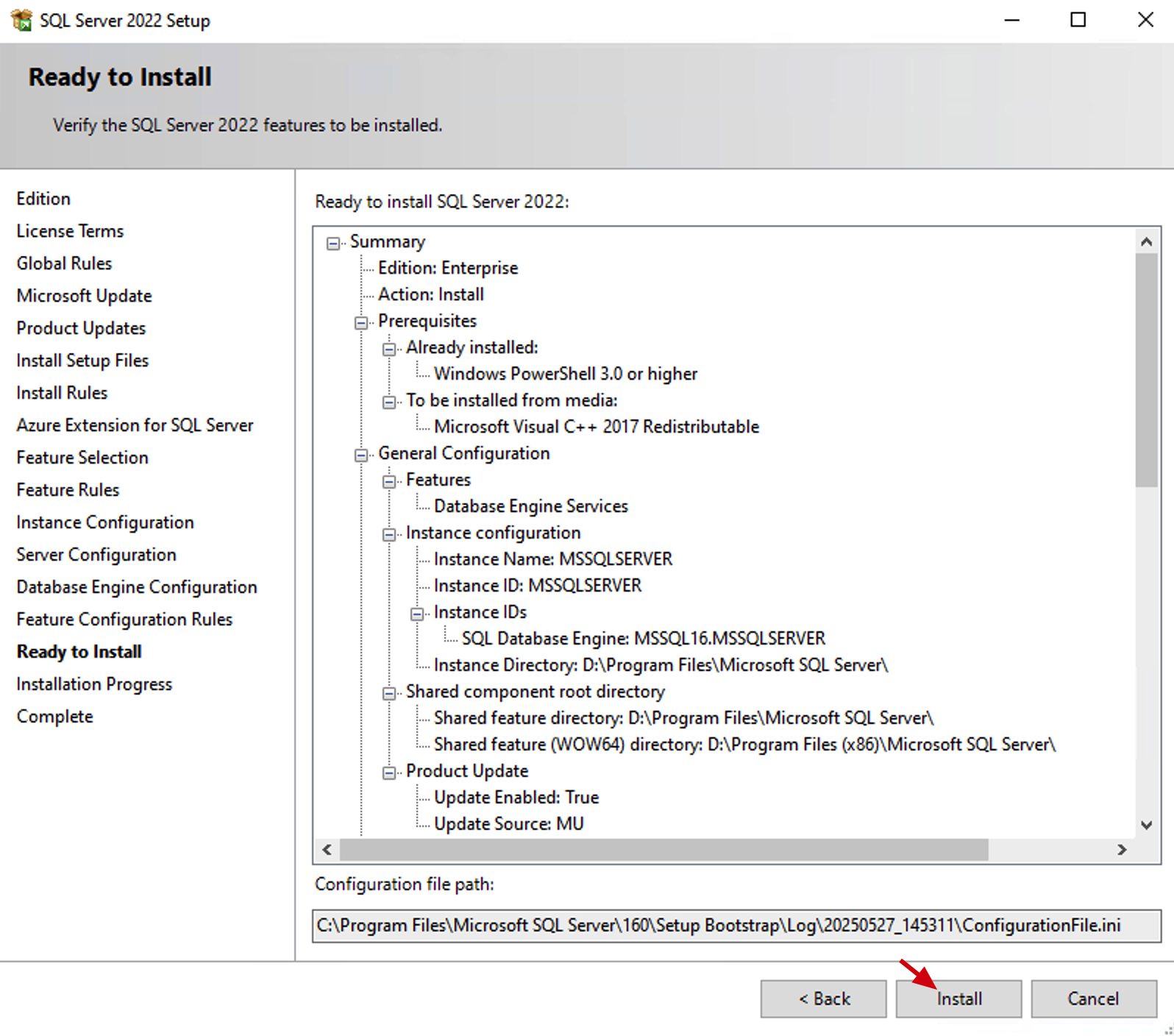Screen dimensions: 1174x1036
Task: Click the Feature Configuration Rules step
Action: tap(124, 620)
